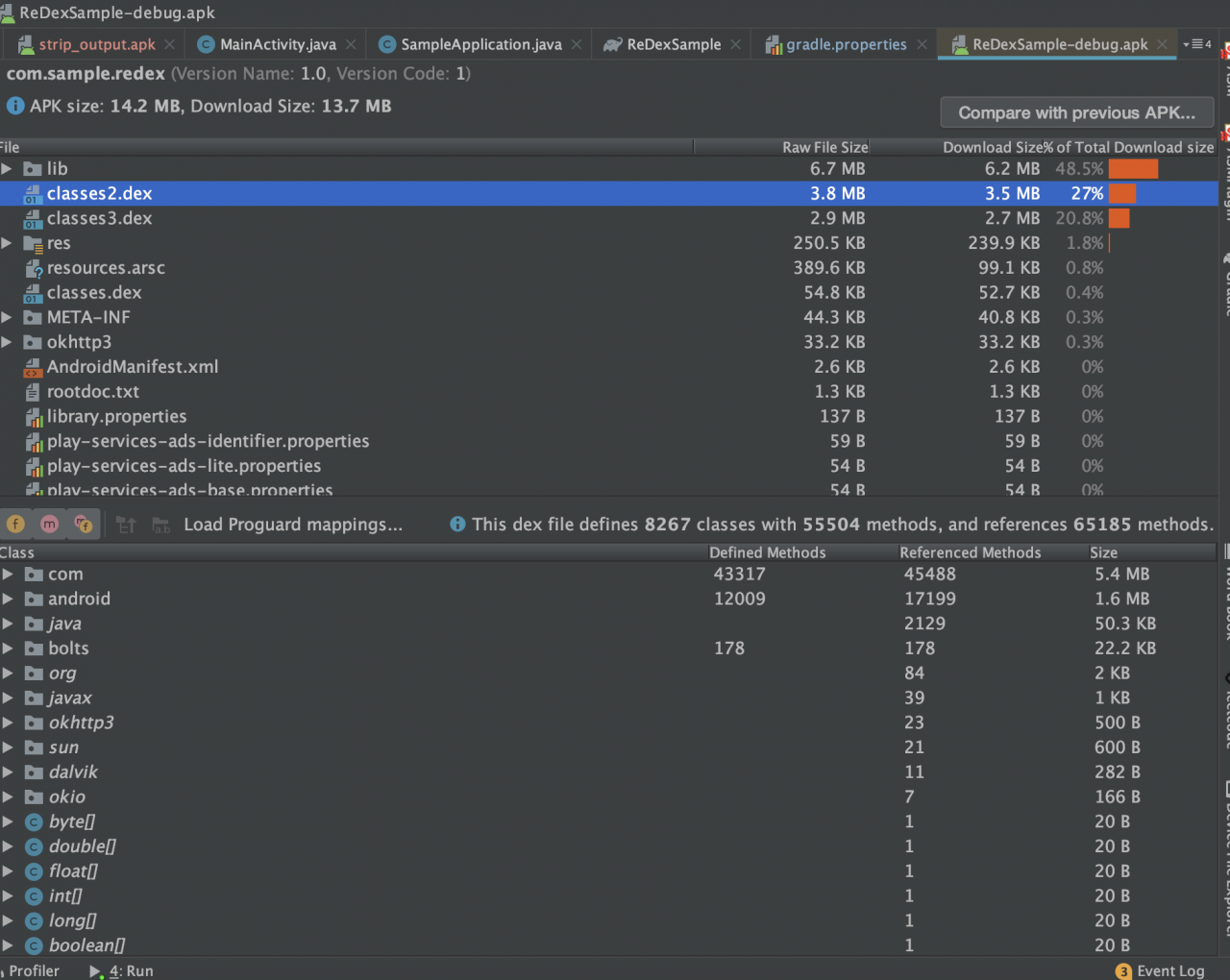Expand the lib folder
The width and height of the screenshot is (1230, 980).
tap(7, 169)
